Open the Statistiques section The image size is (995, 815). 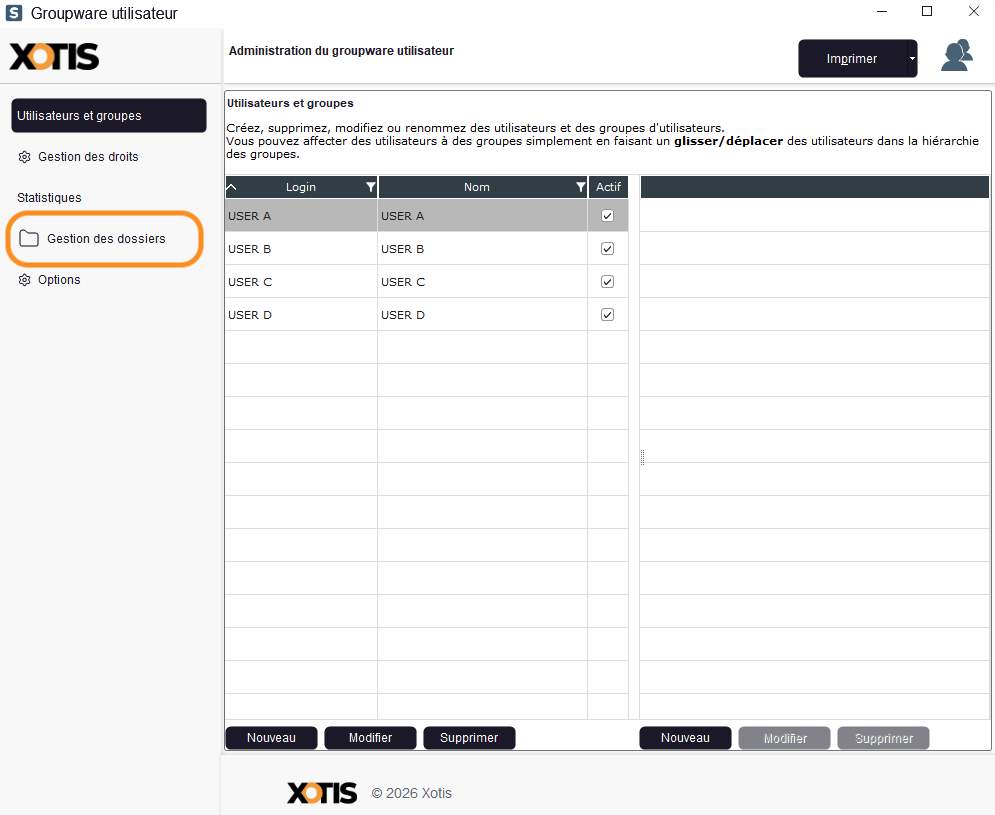(49, 198)
